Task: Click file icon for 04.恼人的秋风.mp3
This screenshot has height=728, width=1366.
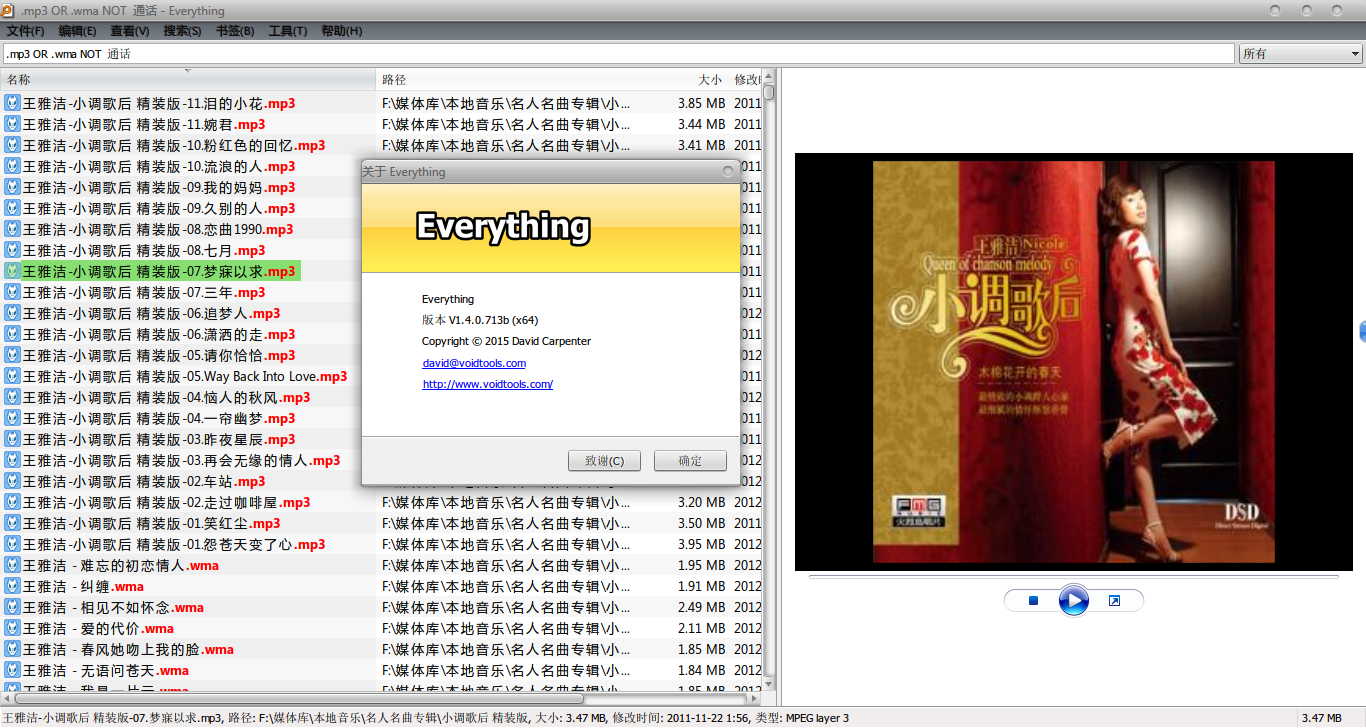Action: point(12,397)
